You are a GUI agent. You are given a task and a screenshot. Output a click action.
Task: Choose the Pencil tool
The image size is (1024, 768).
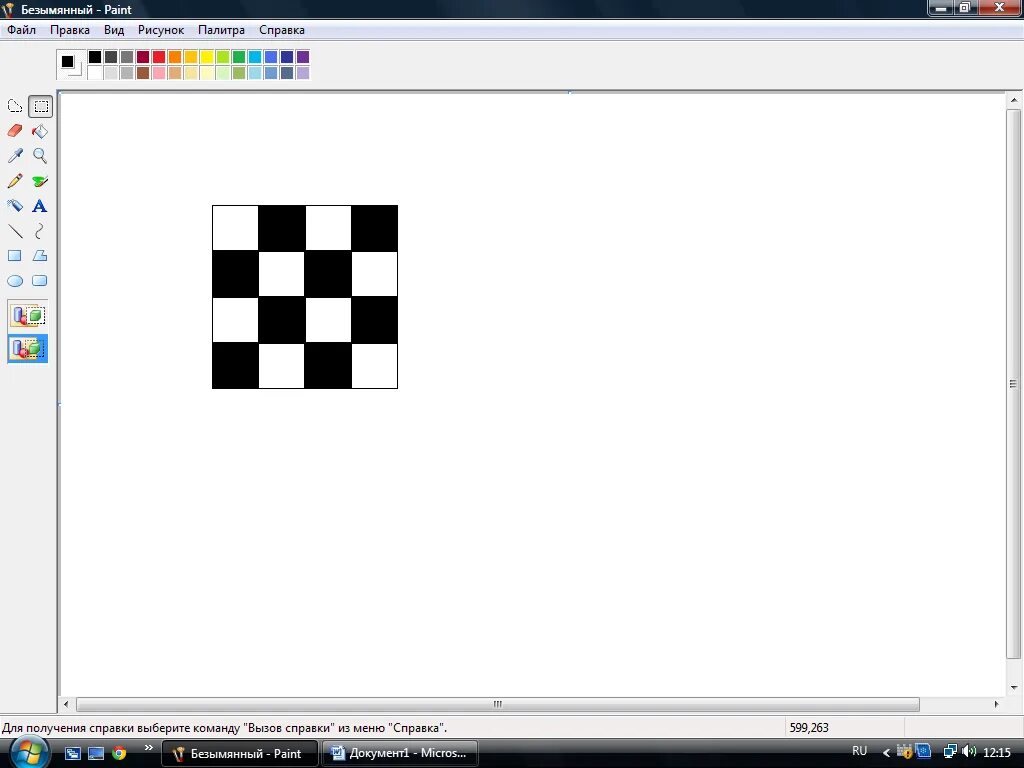click(x=15, y=181)
